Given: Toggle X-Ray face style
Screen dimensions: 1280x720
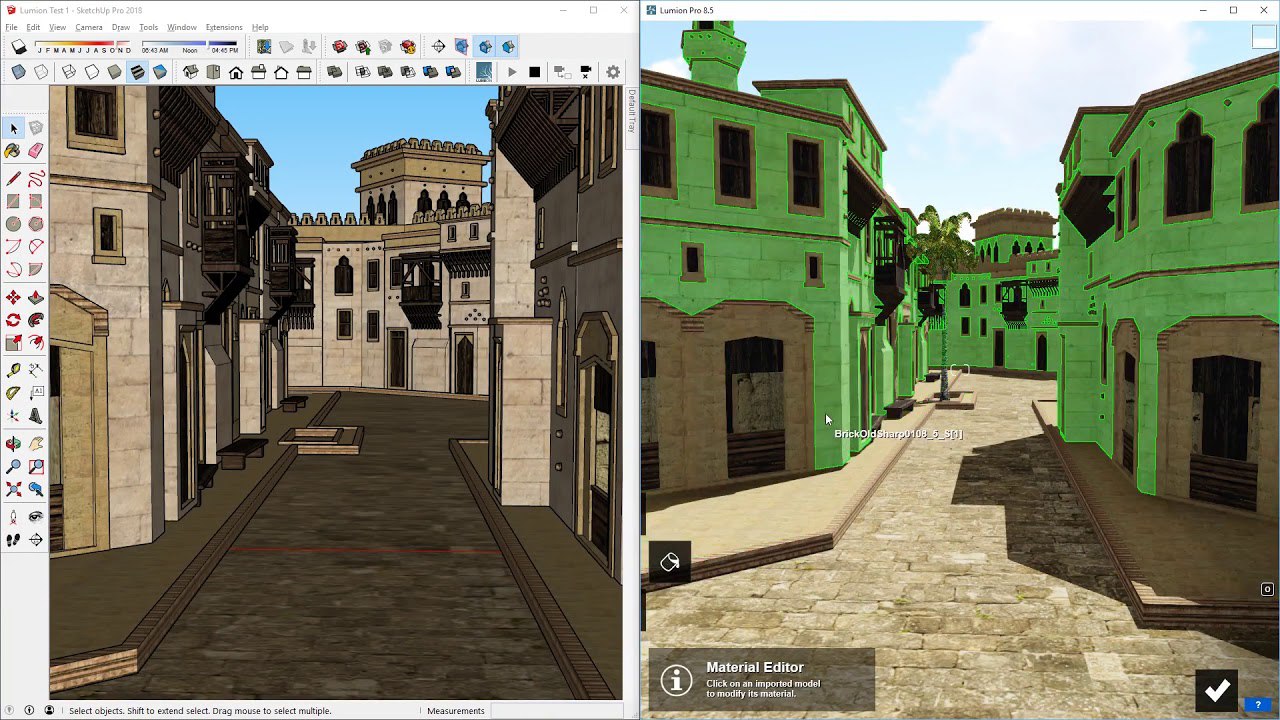Looking at the screenshot, I should (18, 72).
